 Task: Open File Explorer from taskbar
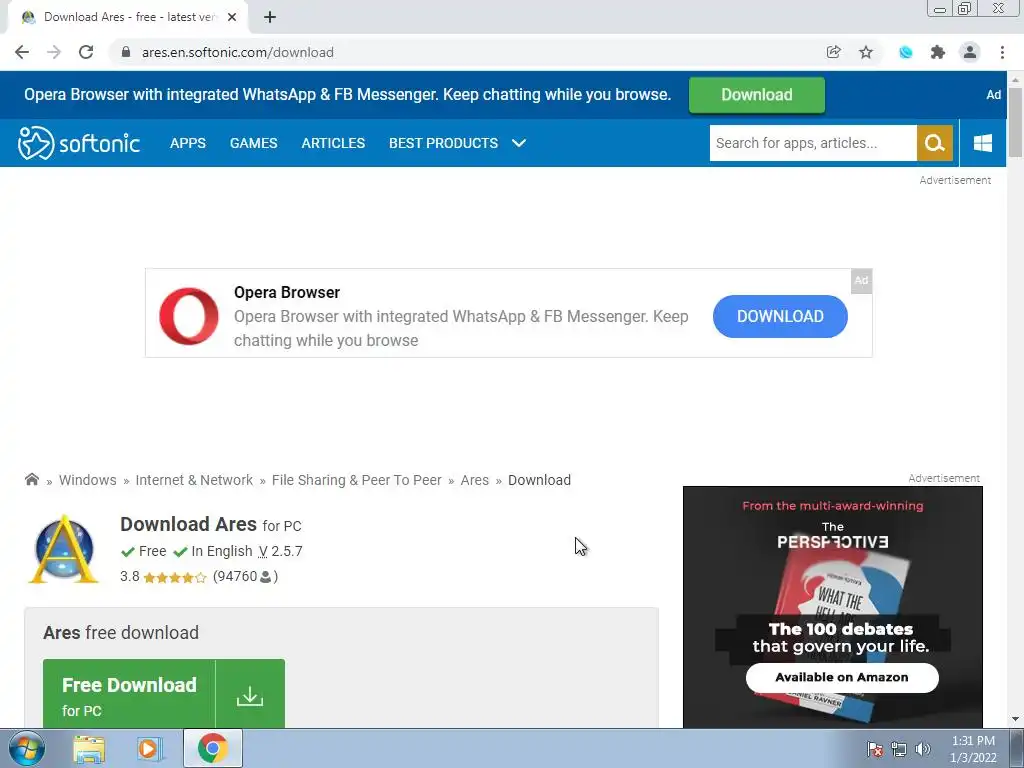(89, 748)
